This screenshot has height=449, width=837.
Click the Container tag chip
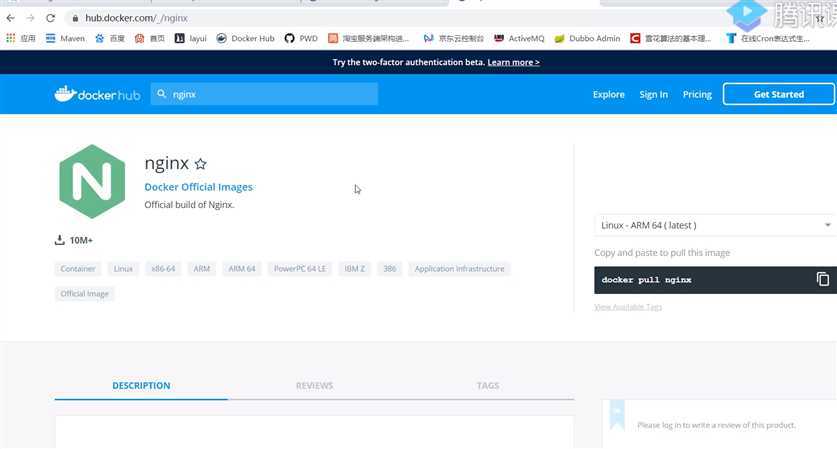[x=78, y=269]
